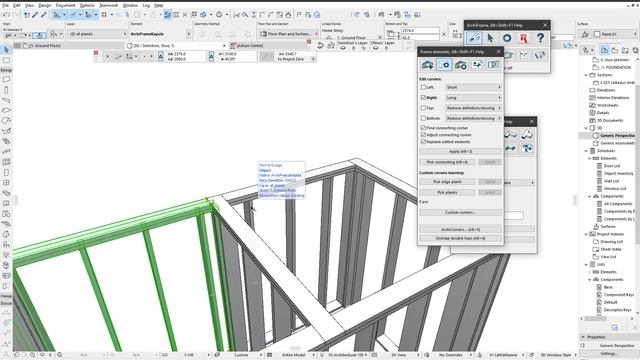The image size is (640, 360).
Task: Click the Pick edge plane button
Action: [x=447, y=182]
